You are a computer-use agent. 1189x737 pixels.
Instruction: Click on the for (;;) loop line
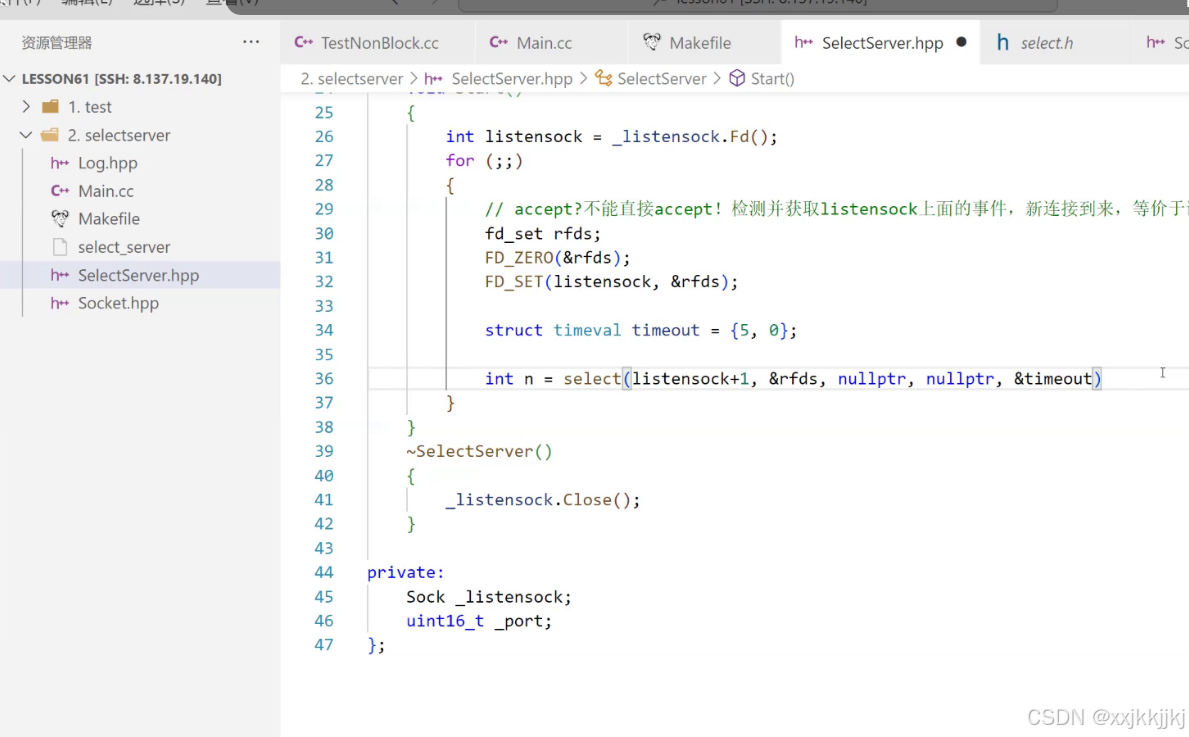[x=484, y=161]
